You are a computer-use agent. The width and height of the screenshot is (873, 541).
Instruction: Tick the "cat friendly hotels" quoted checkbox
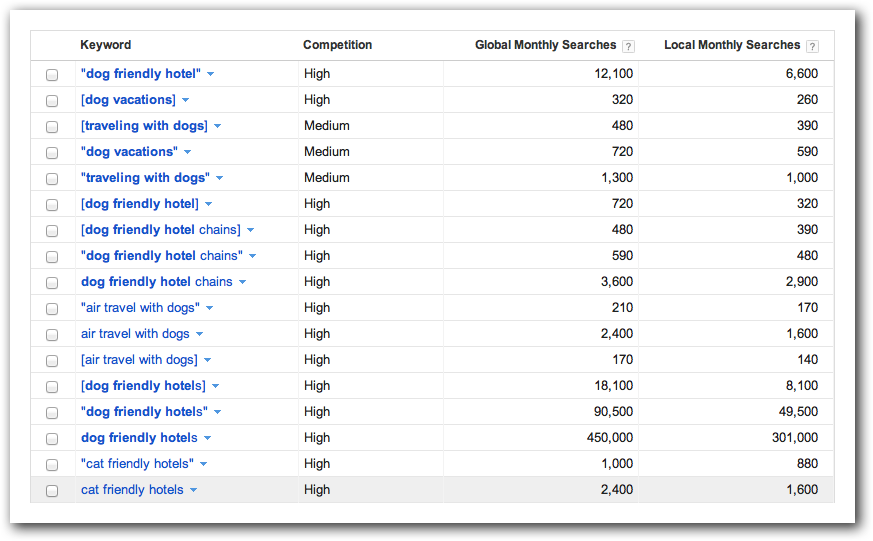click(x=52, y=465)
